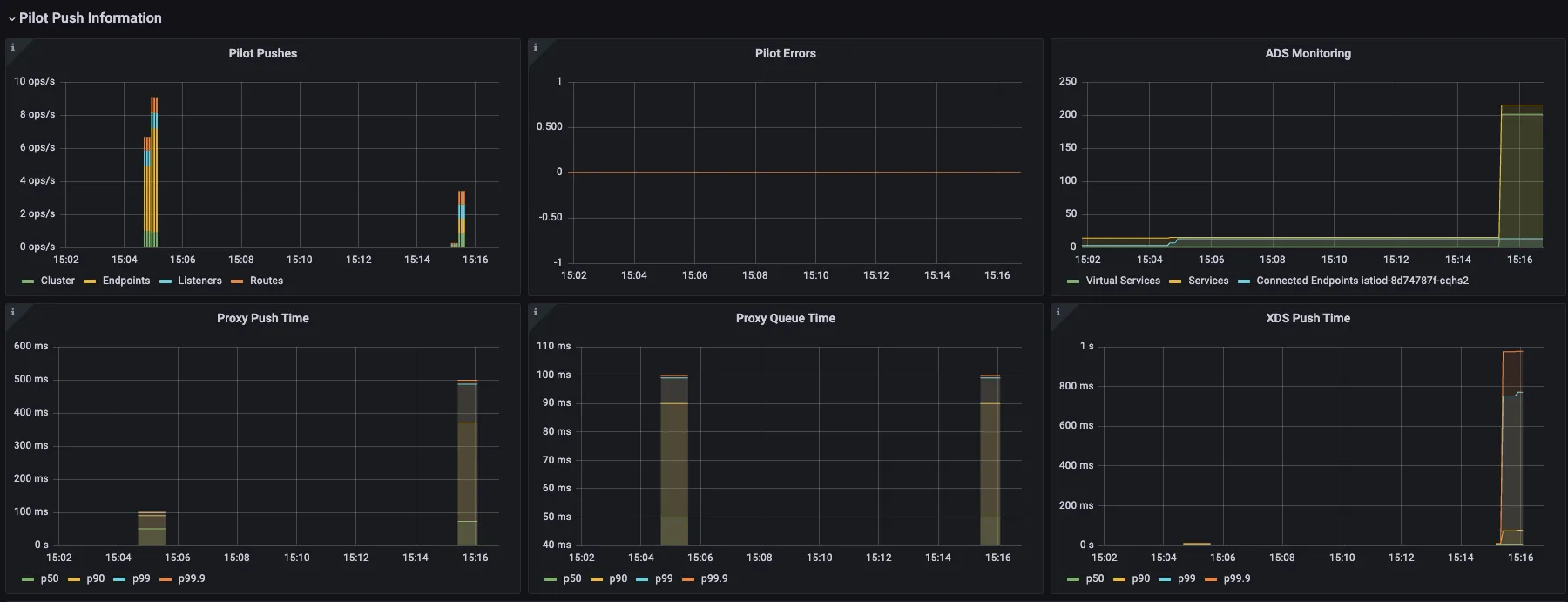Click the ADS Monitoring step rise near 15:16
Viewport: 1568px width, 602px height.
pyautogui.click(x=1501, y=174)
